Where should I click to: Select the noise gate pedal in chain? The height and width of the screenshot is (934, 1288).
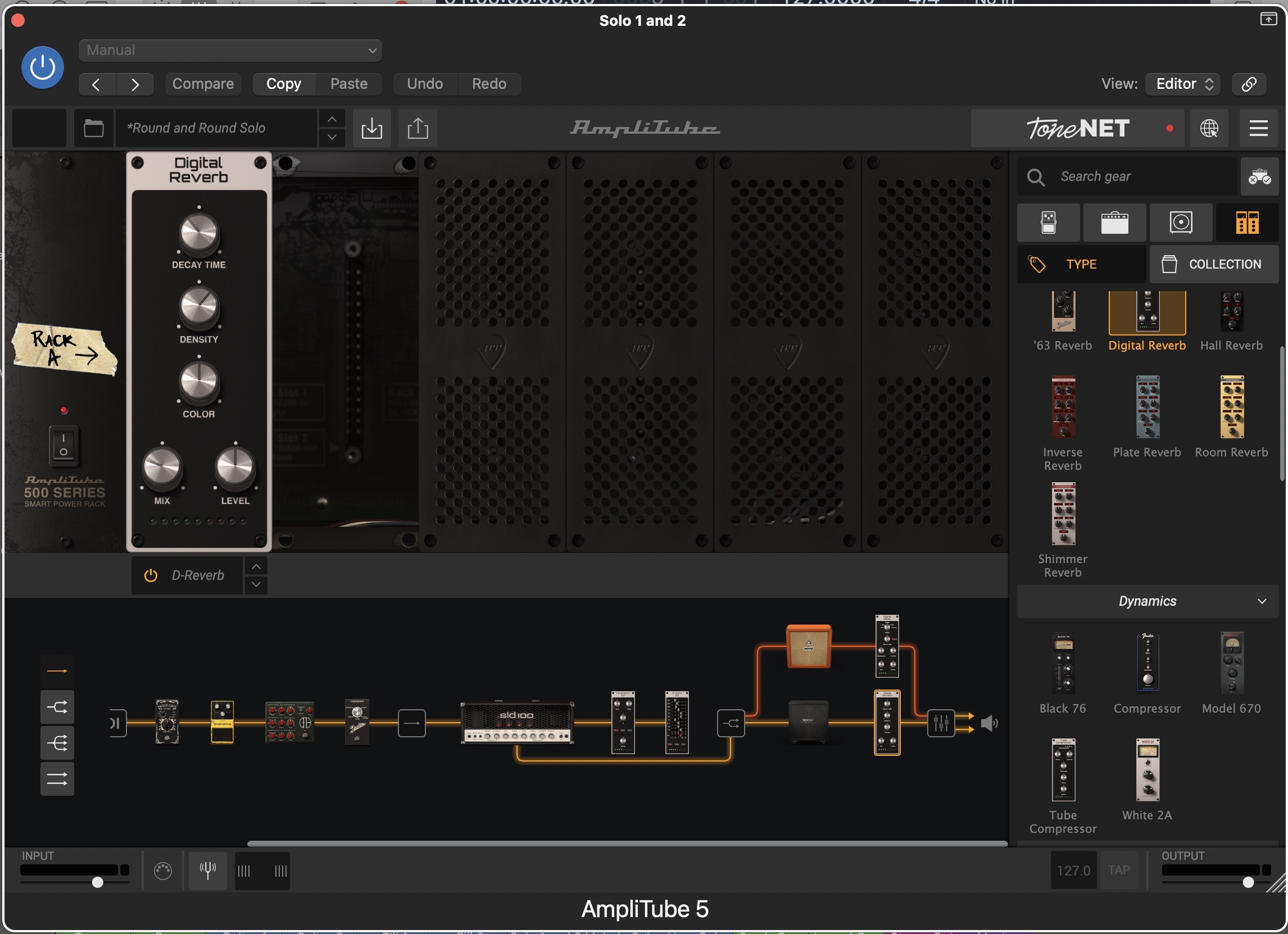167,722
